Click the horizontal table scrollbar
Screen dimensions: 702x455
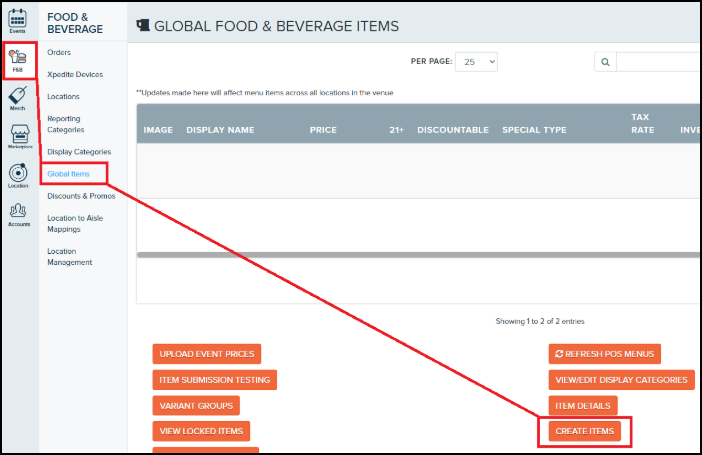(418, 254)
